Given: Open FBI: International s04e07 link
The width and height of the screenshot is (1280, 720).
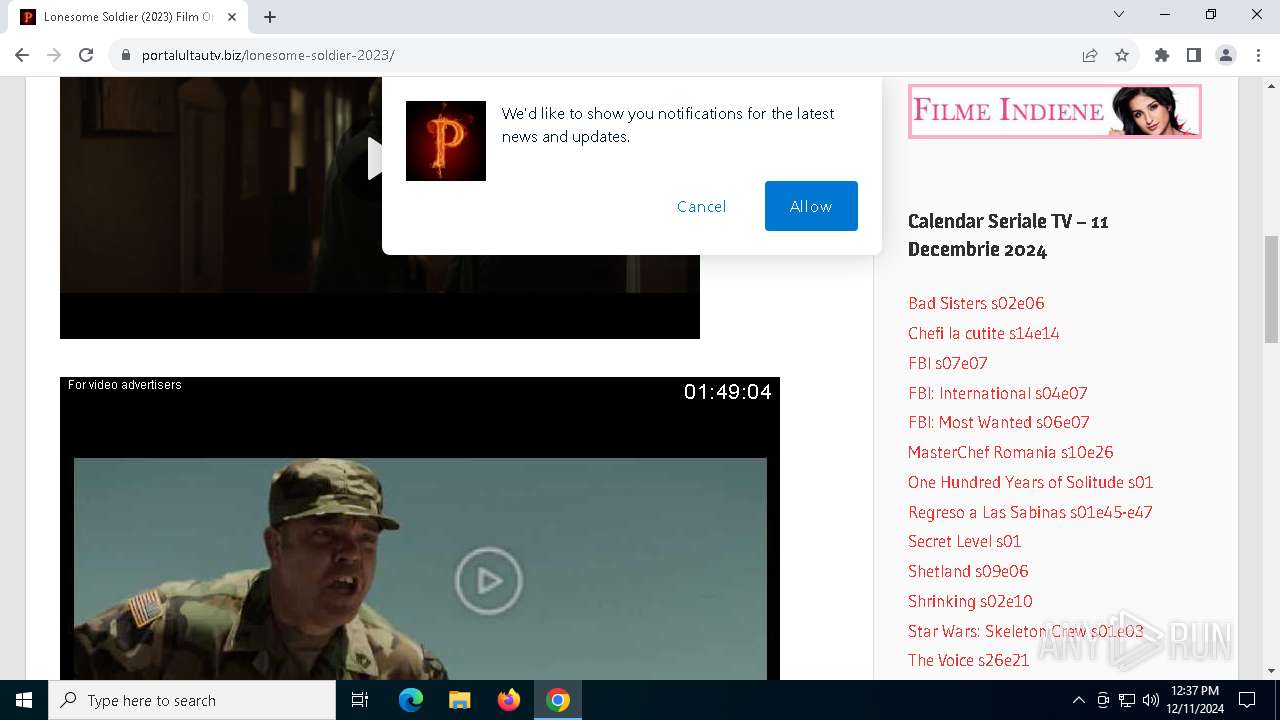Looking at the screenshot, I should click(998, 393).
